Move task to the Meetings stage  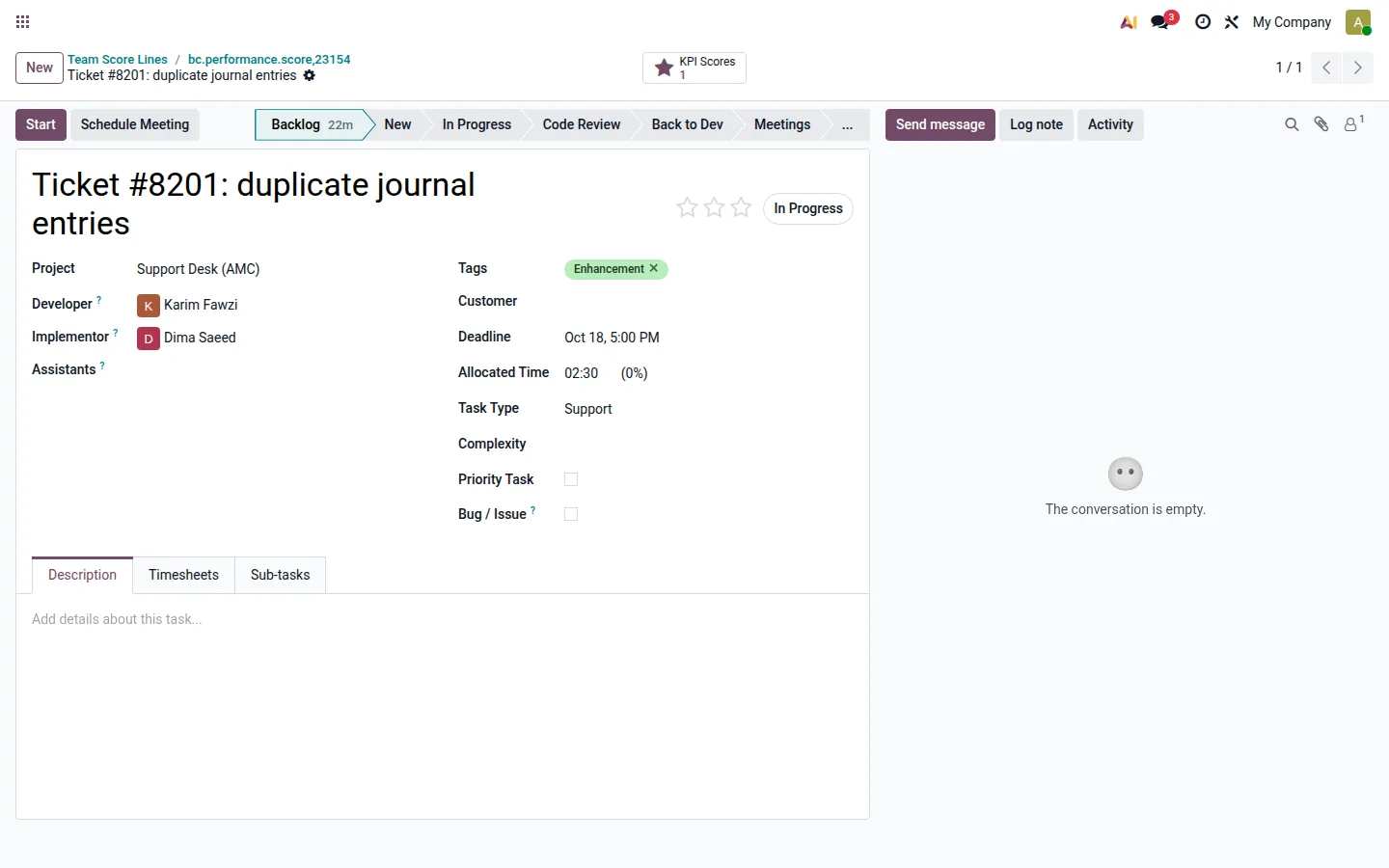(782, 124)
